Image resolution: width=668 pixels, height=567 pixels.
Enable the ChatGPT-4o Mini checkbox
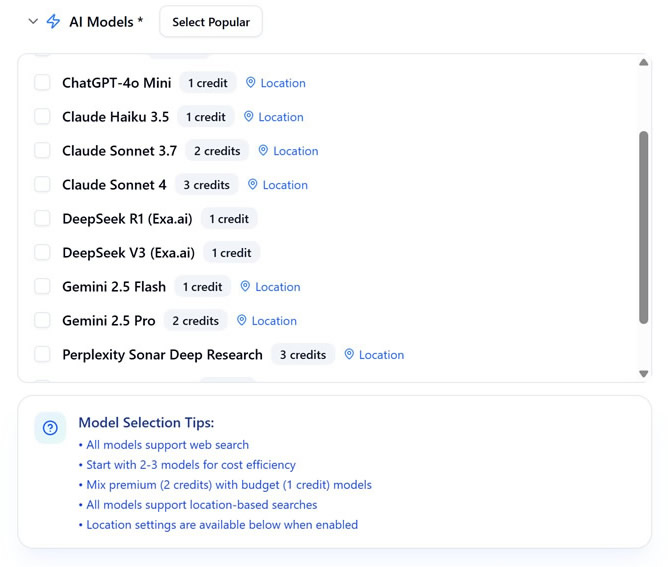pos(42,82)
